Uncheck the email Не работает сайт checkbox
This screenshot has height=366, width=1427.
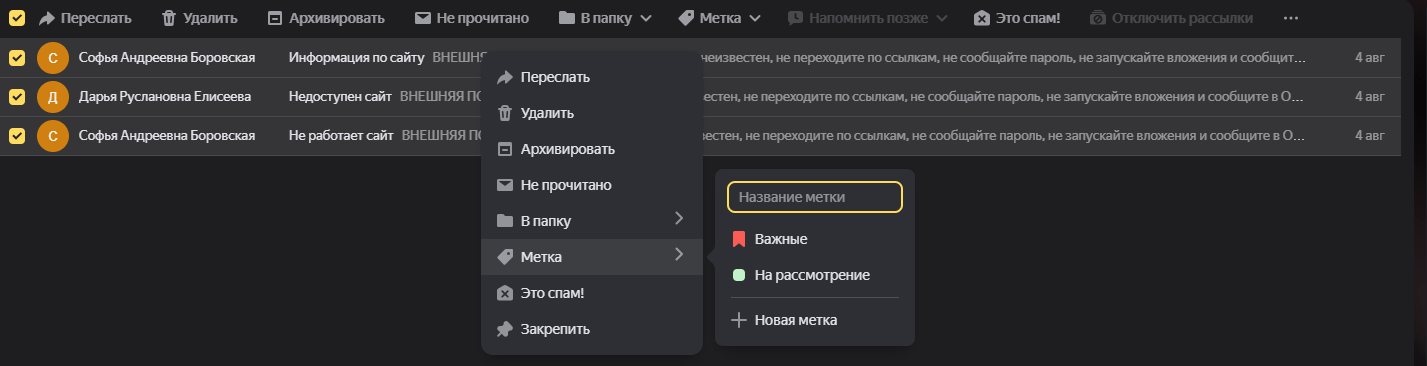(x=17, y=135)
